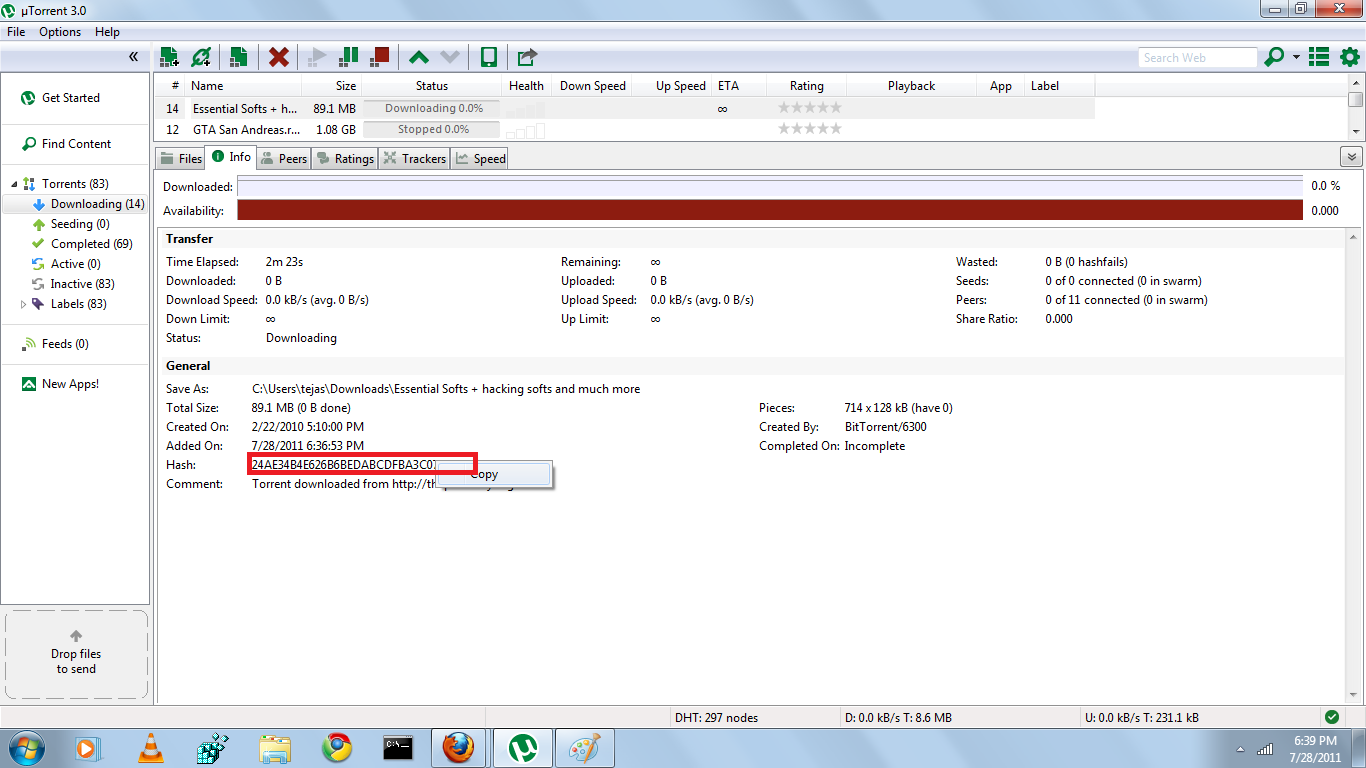Sort by the Size column header
Viewport: 1366px width, 768px height.
331,86
